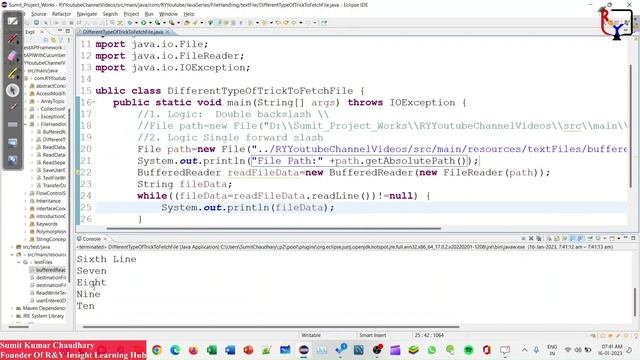
Task: Expand the Maven Dependencies node
Action: pyautogui.click(x=12, y=308)
